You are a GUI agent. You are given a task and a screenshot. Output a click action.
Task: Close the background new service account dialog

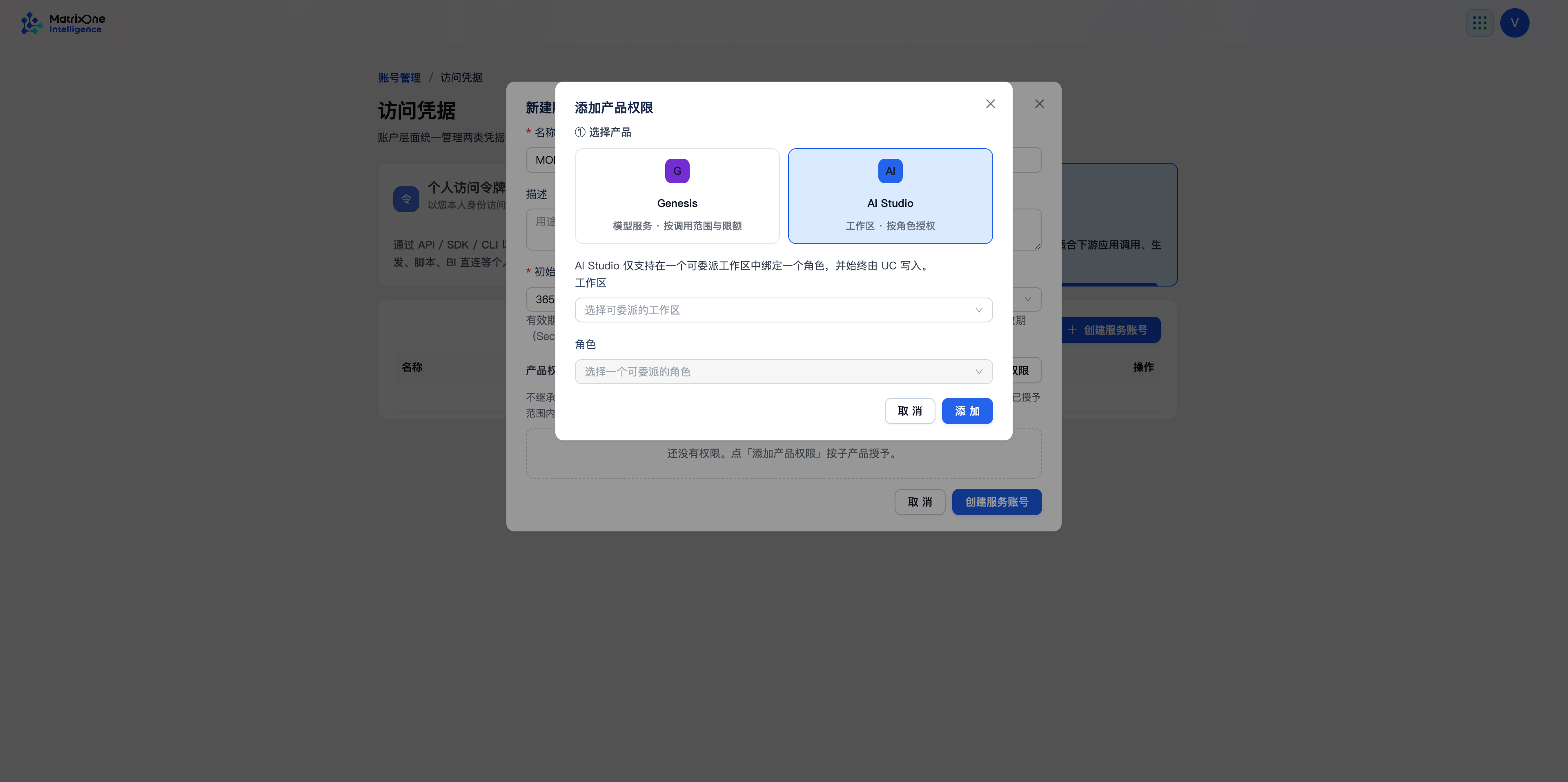[x=1039, y=104]
